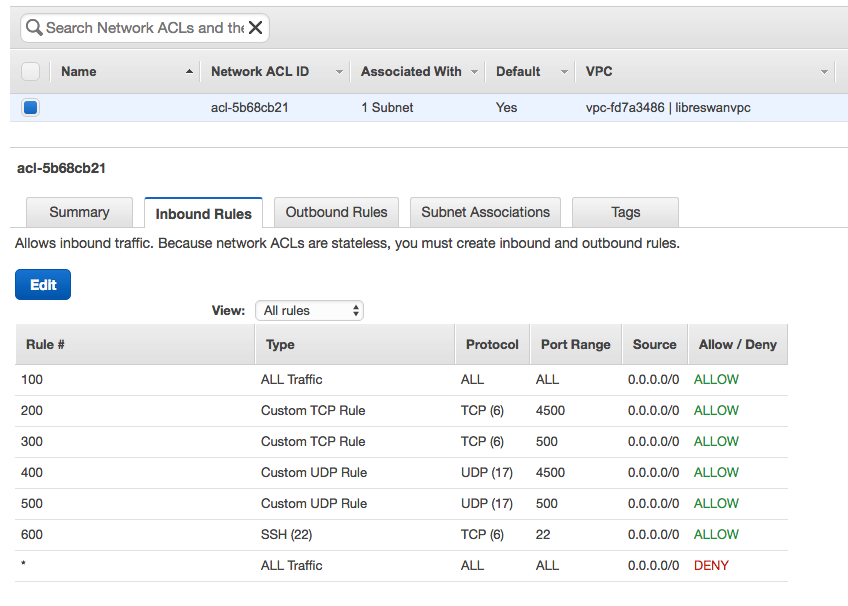
Task: Switch to the Outbound Rules tab
Action: coord(336,212)
